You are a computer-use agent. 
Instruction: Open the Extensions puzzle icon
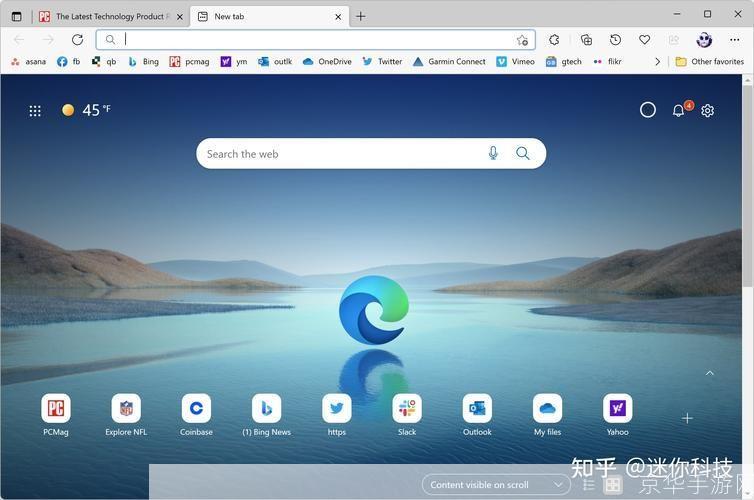pyautogui.click(x=554, y=40)
